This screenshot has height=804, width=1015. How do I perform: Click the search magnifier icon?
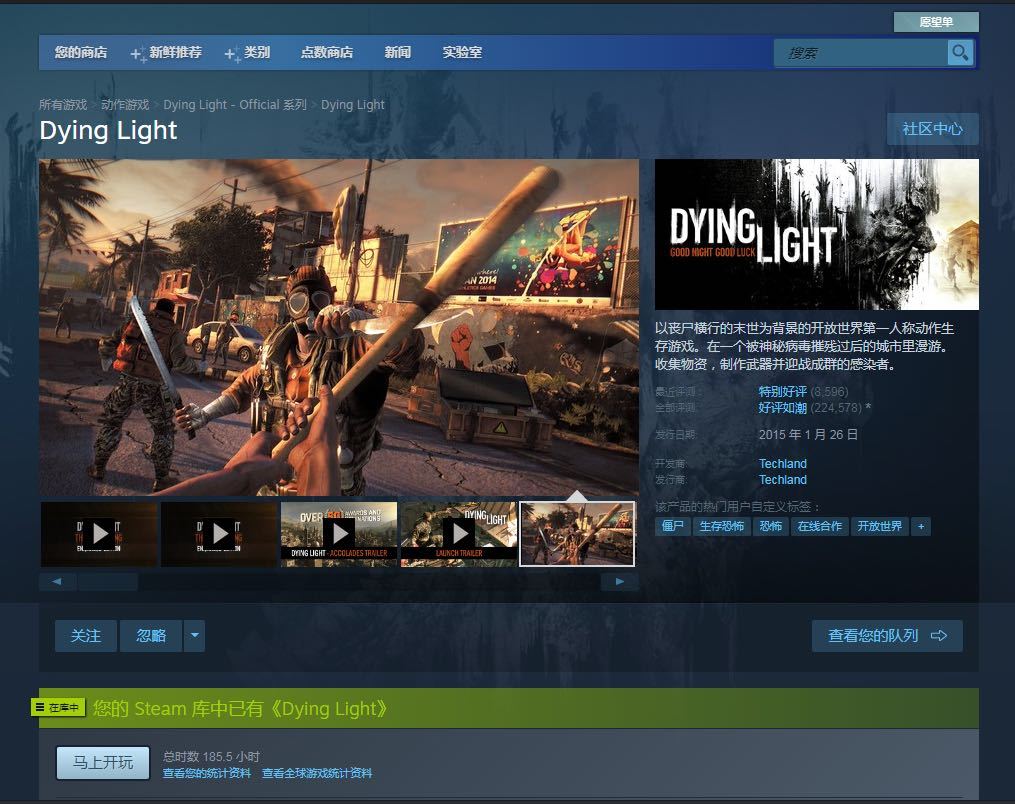point(960,53)
